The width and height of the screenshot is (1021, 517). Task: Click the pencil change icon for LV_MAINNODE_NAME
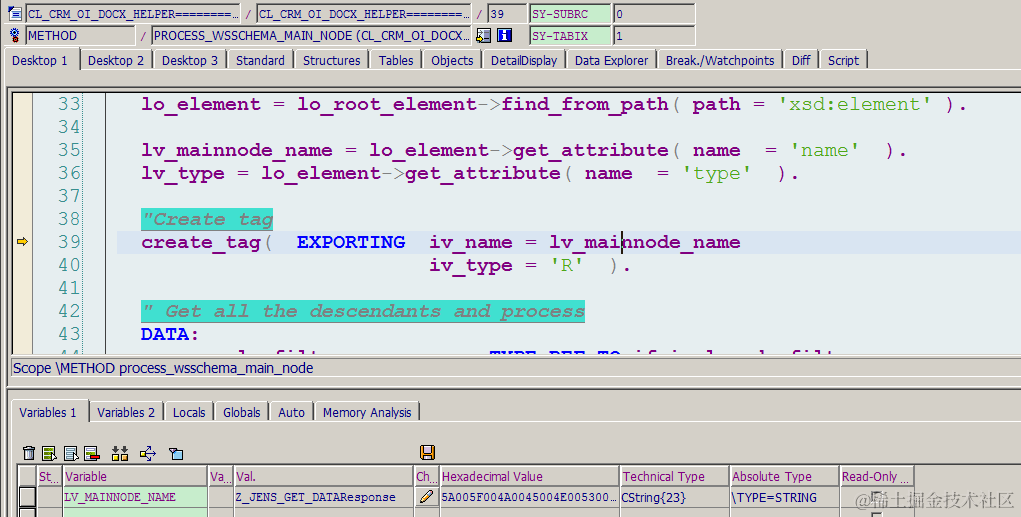point(427,497)
